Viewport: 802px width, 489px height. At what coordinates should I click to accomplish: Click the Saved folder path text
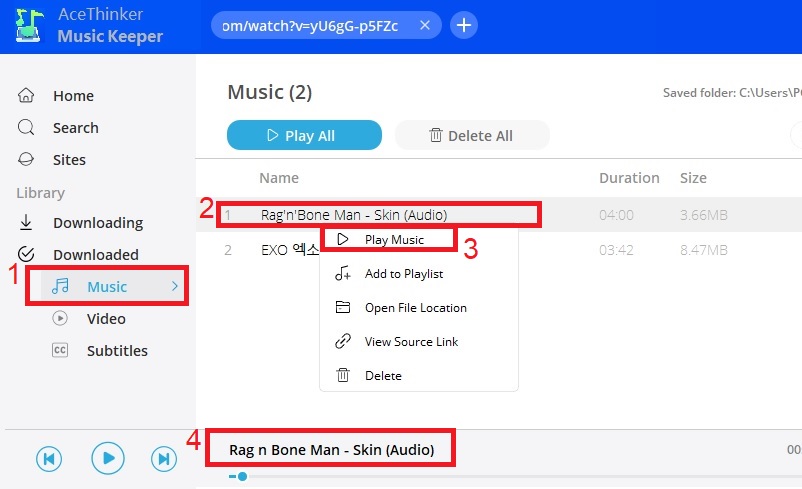pos(732,93)
